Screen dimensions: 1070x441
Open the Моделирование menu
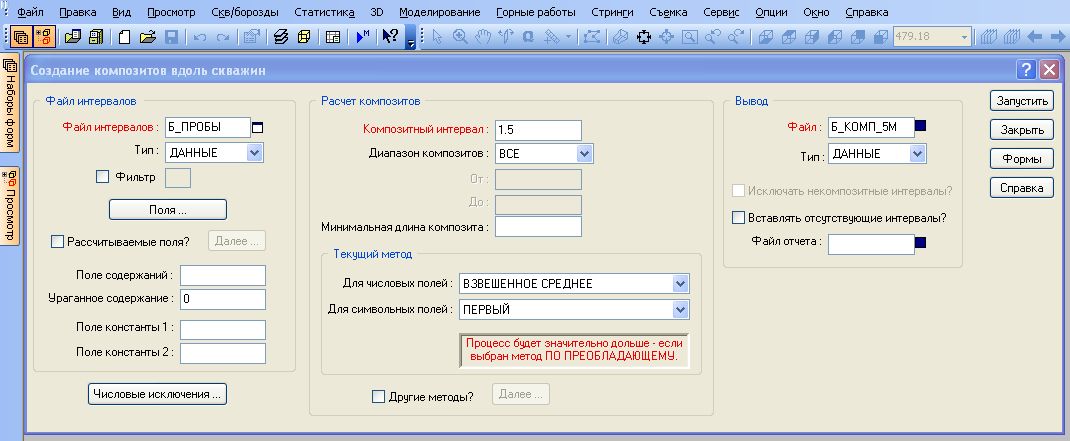(439, 12)
